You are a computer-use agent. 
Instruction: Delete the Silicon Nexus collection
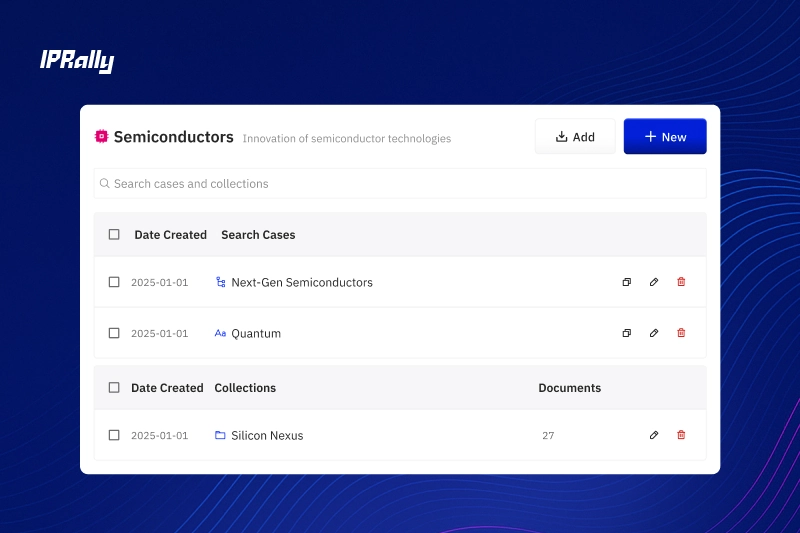click(x=681, y=435)
